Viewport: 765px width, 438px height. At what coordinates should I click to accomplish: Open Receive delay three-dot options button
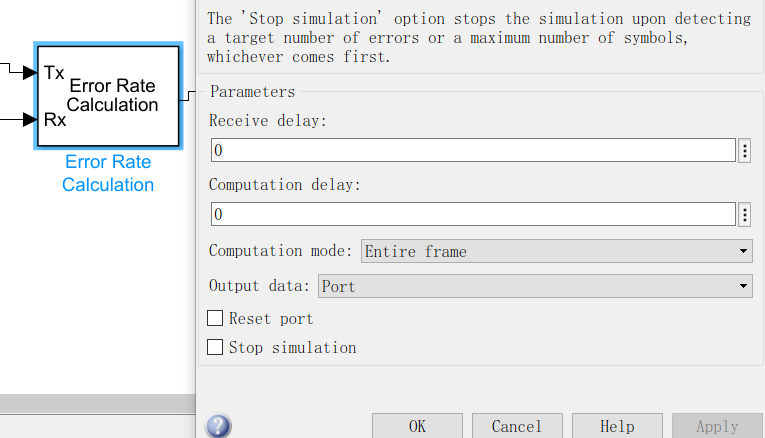pos(744,151)
